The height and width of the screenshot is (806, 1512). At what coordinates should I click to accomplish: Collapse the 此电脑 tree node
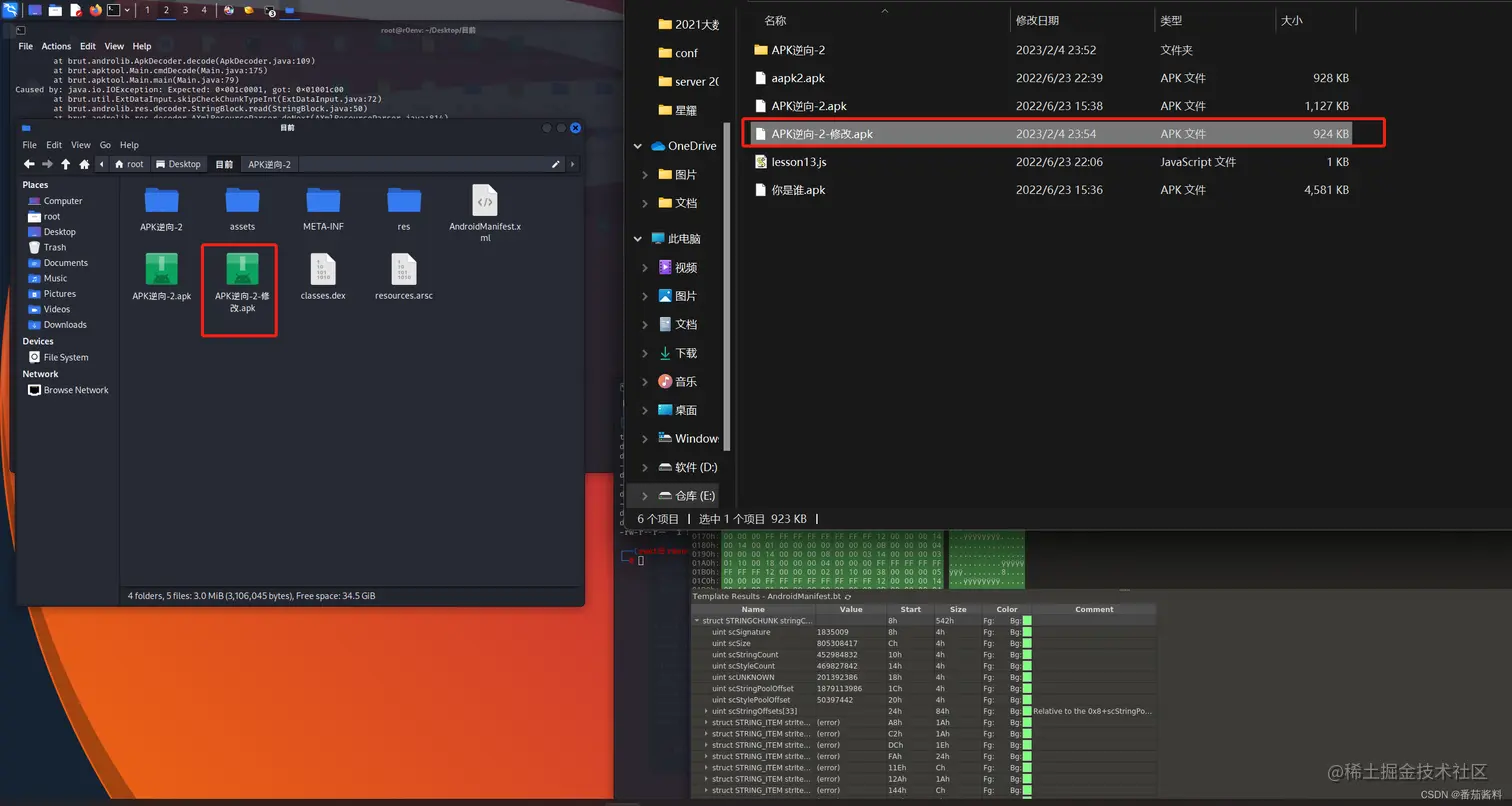(638, 239)
